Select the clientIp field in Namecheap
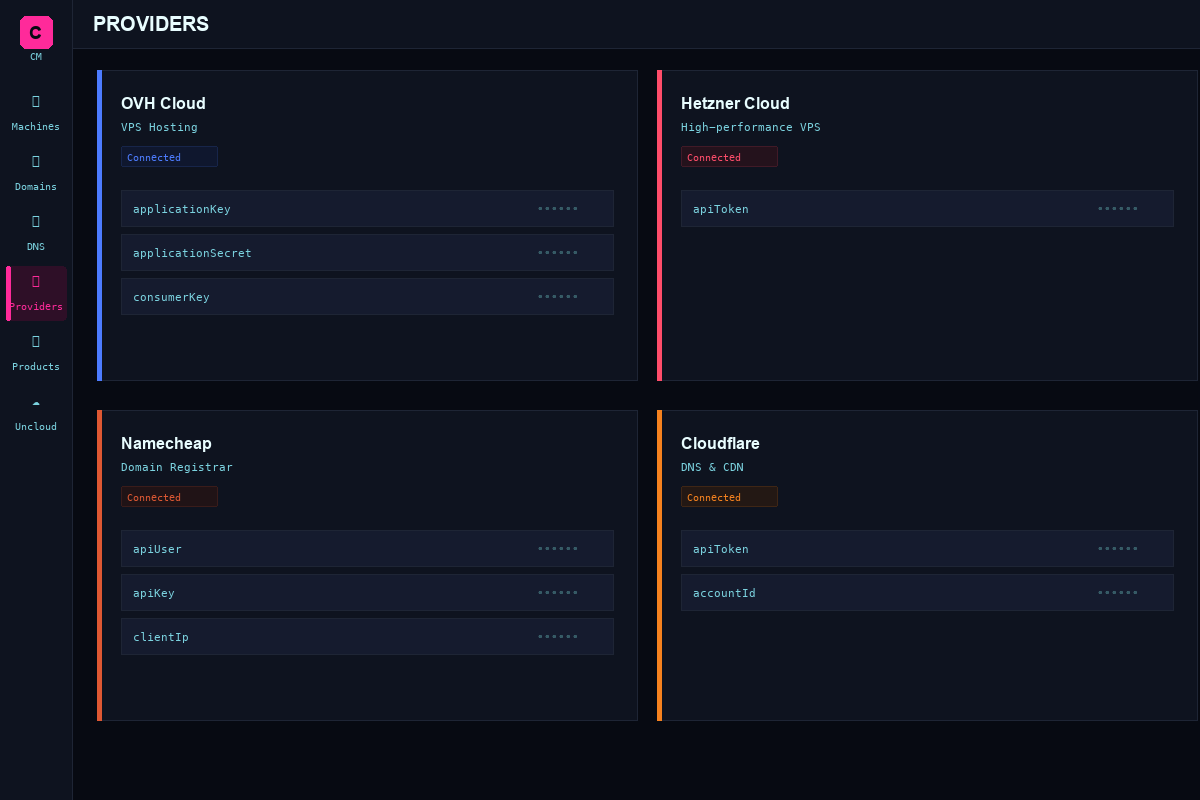The image size is (1200, 800). click(367, 637)
